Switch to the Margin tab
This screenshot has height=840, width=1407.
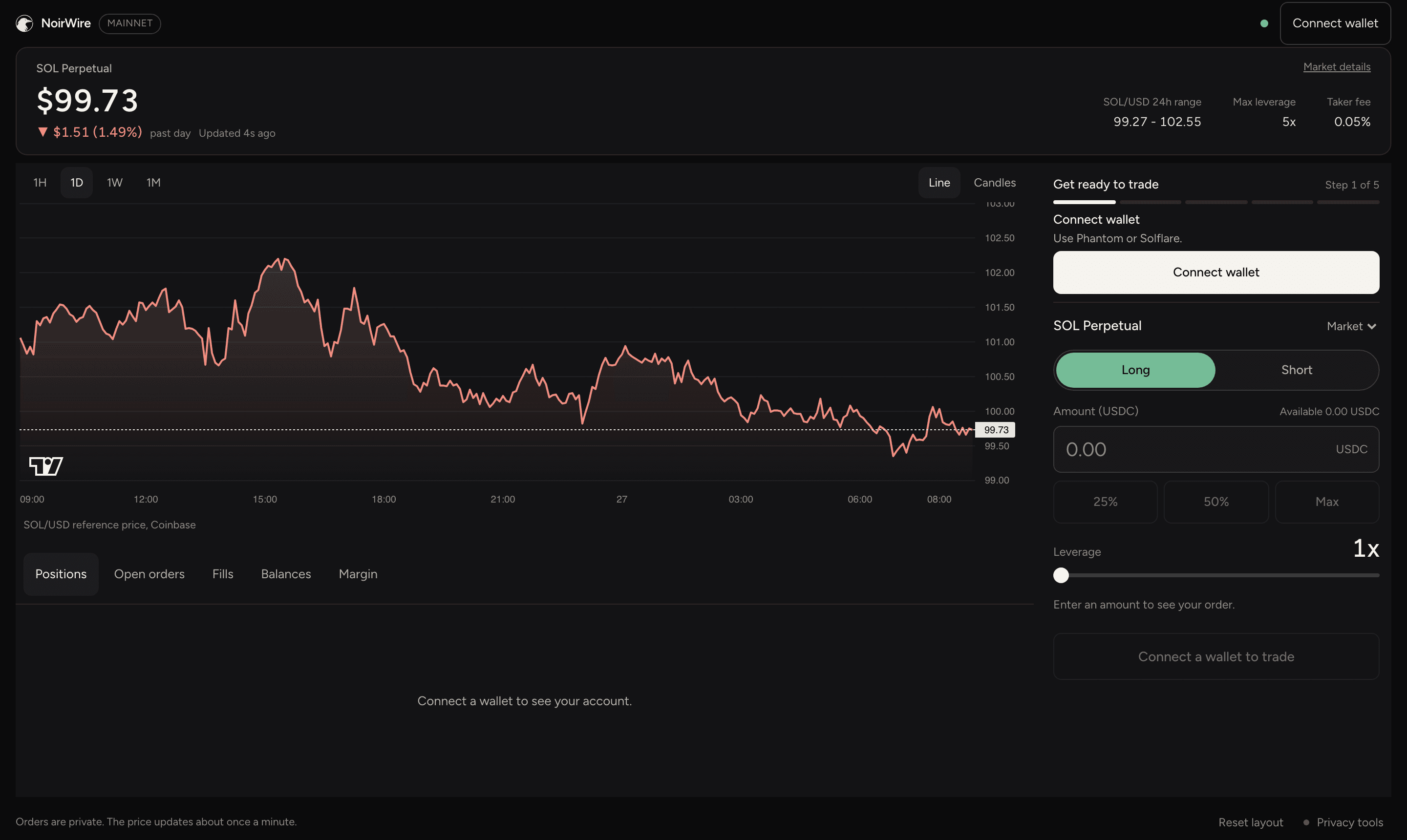[x=358, y=574]
